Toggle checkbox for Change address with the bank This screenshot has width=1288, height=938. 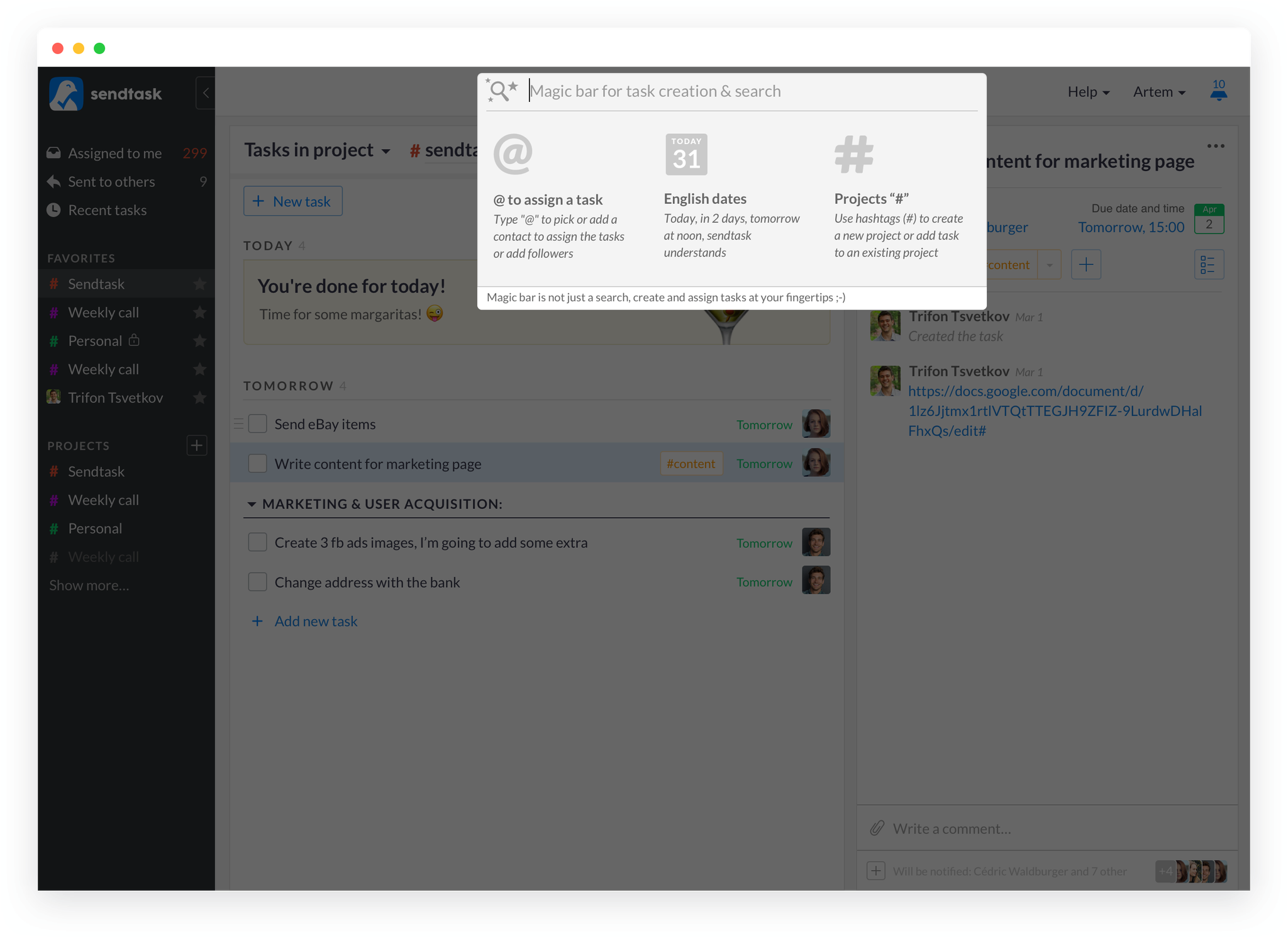pyautogui.click(x=258, y=581)
